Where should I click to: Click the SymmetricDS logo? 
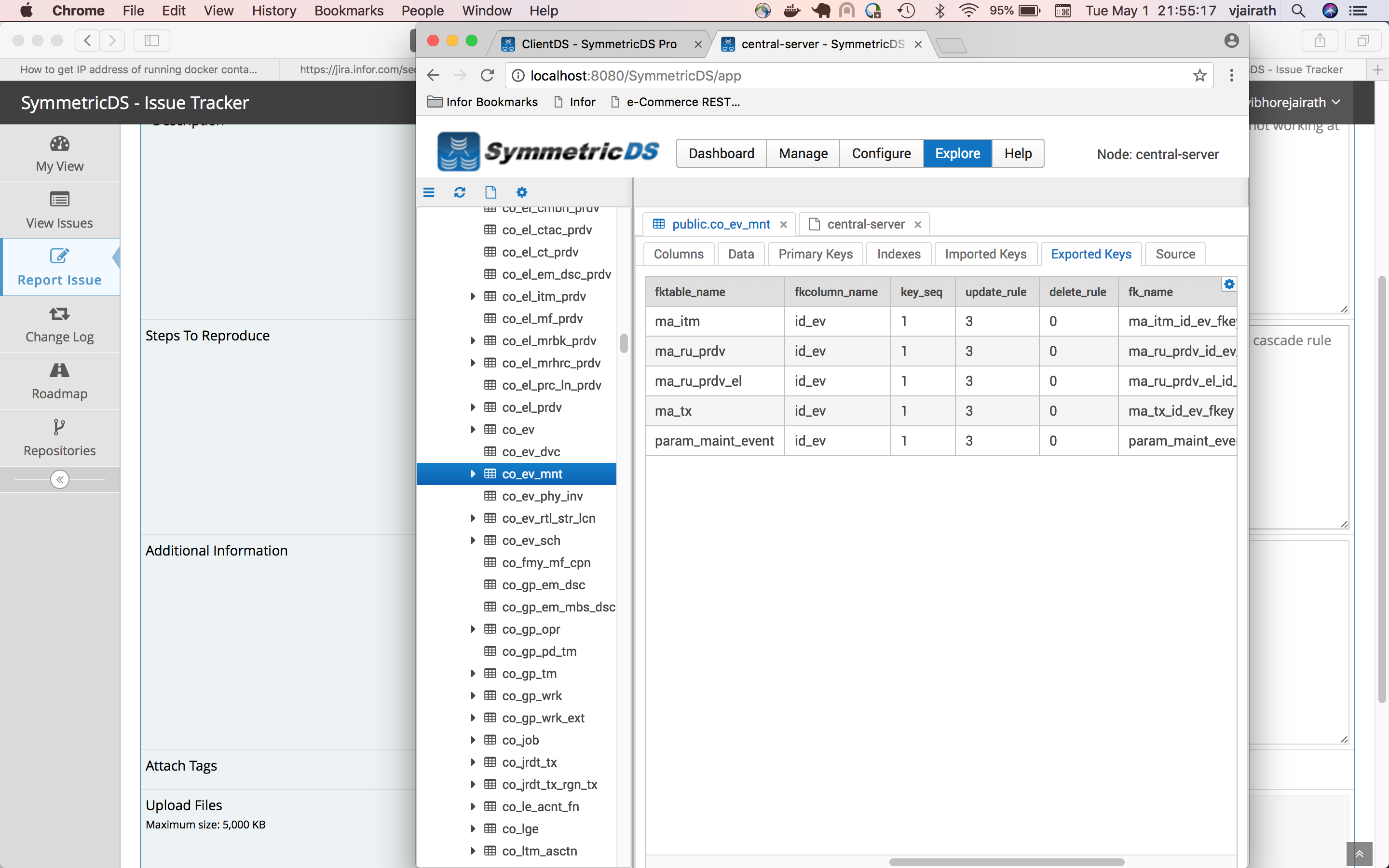(x=548, y=151)
